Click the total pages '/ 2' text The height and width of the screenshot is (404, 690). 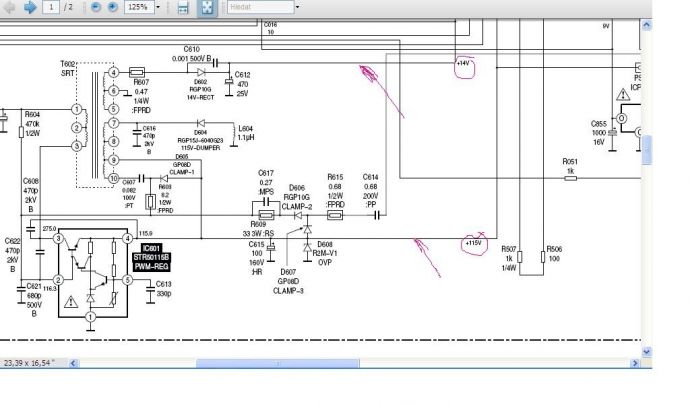(x=68, y=7)
